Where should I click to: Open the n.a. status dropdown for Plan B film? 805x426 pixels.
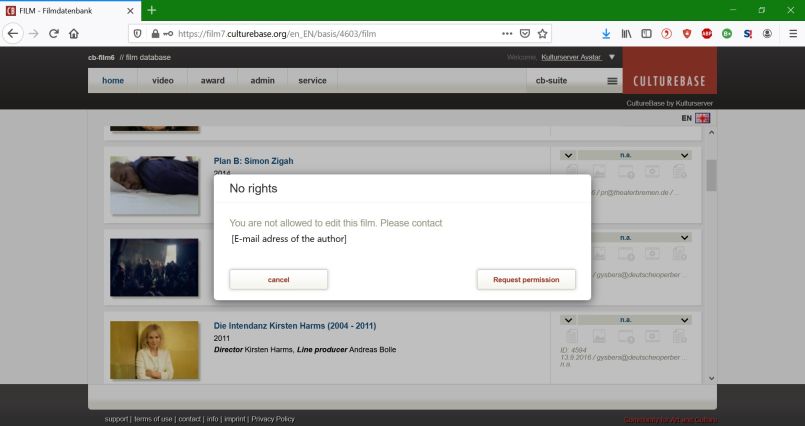pos(684,155)
